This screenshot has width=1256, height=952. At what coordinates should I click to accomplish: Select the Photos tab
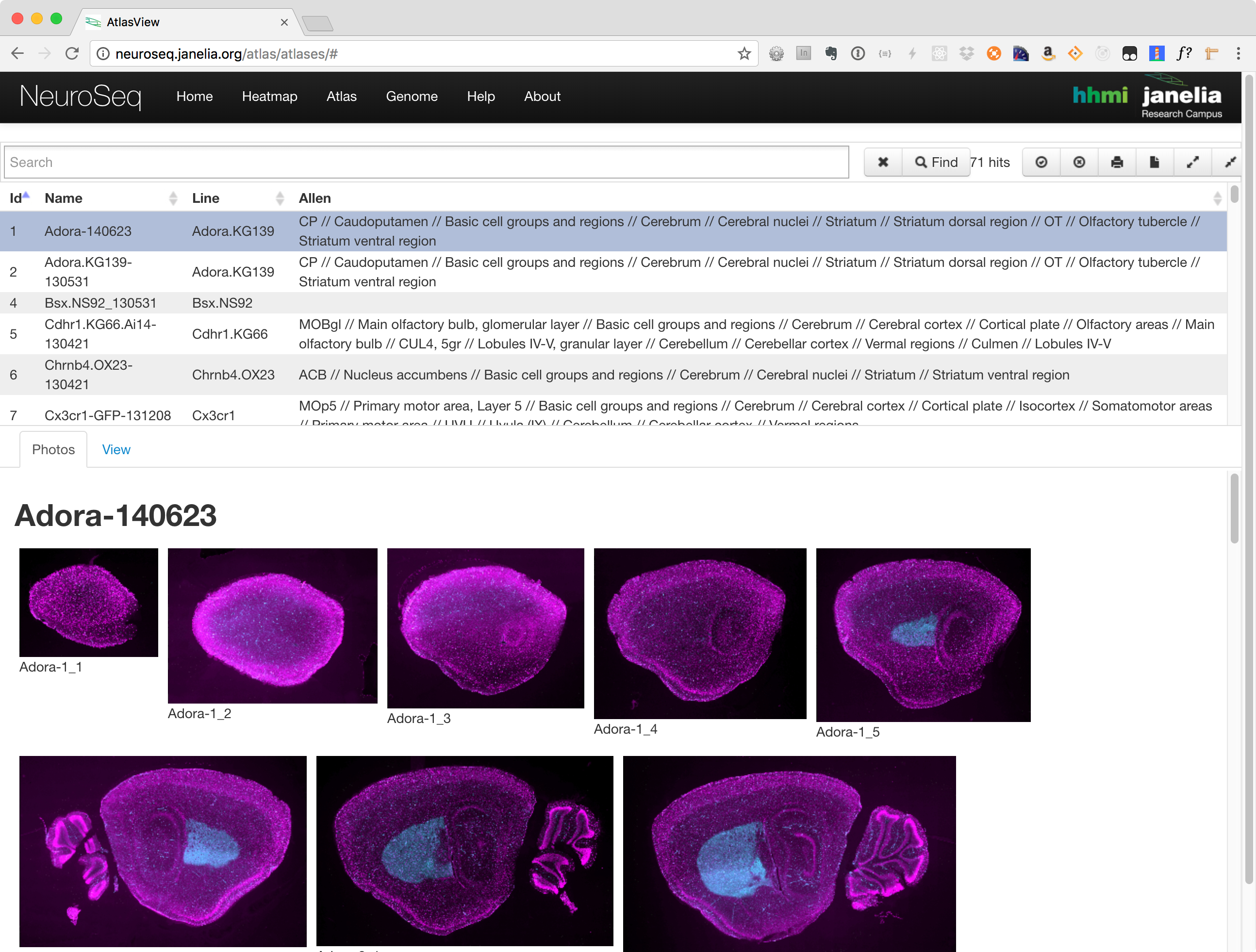tap(53, 450)
